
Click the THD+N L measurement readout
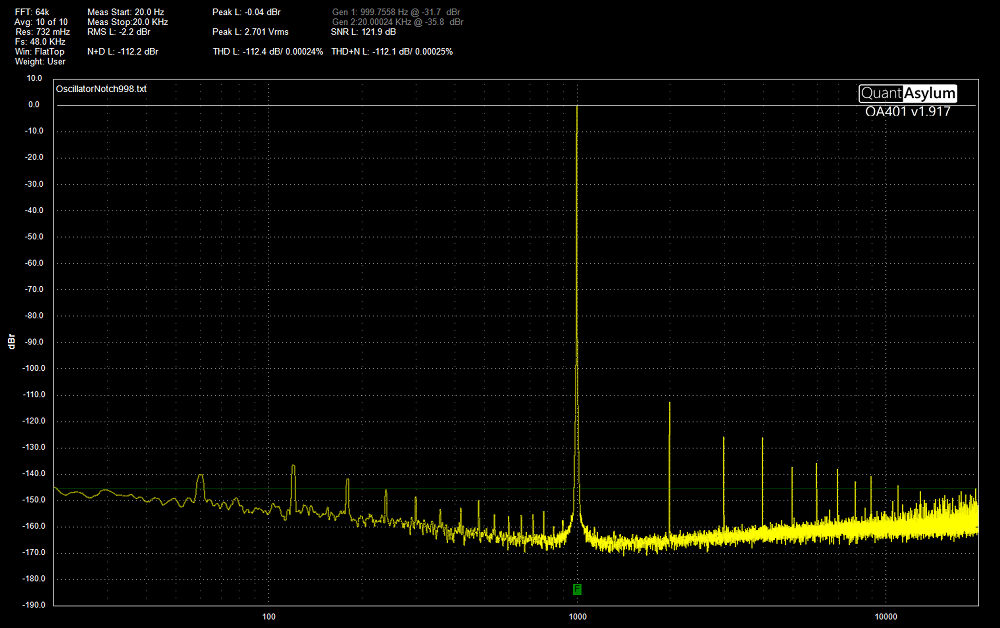391,51
